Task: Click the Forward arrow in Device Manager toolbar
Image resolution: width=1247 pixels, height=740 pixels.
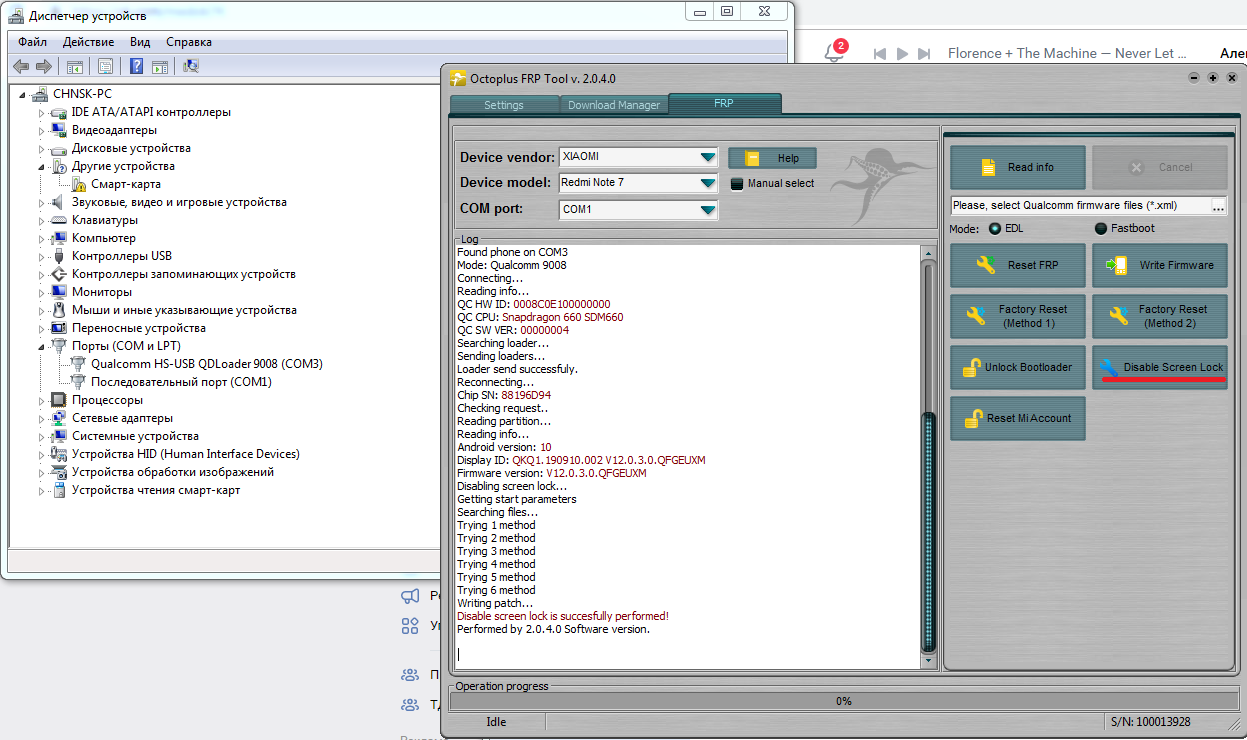Action: pyautogui.click(x=44, y=66)
